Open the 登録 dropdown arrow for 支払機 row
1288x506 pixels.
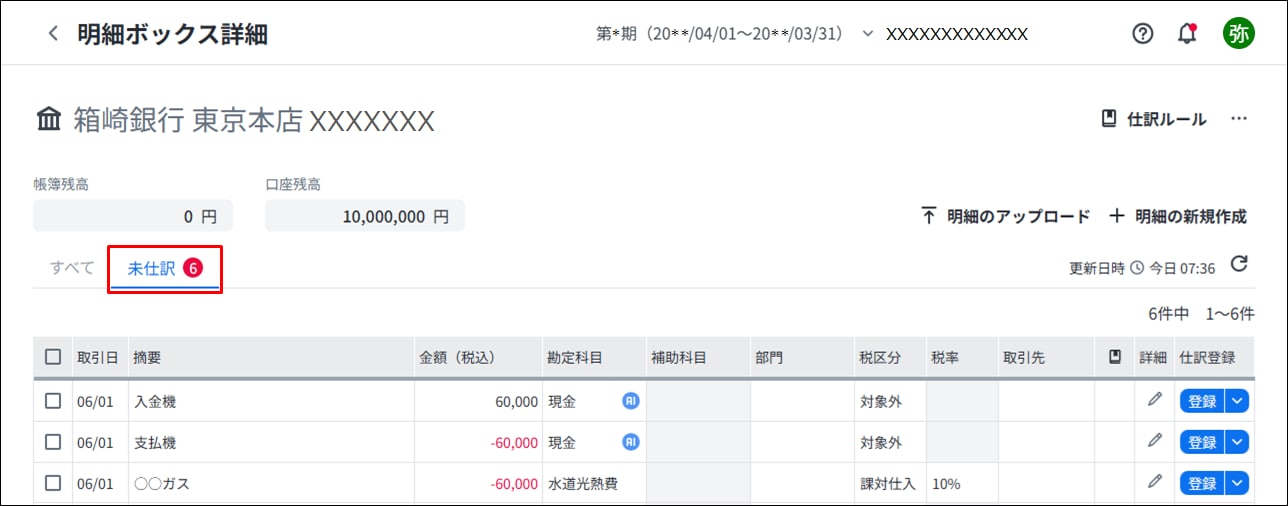(x=1238, y=442)
